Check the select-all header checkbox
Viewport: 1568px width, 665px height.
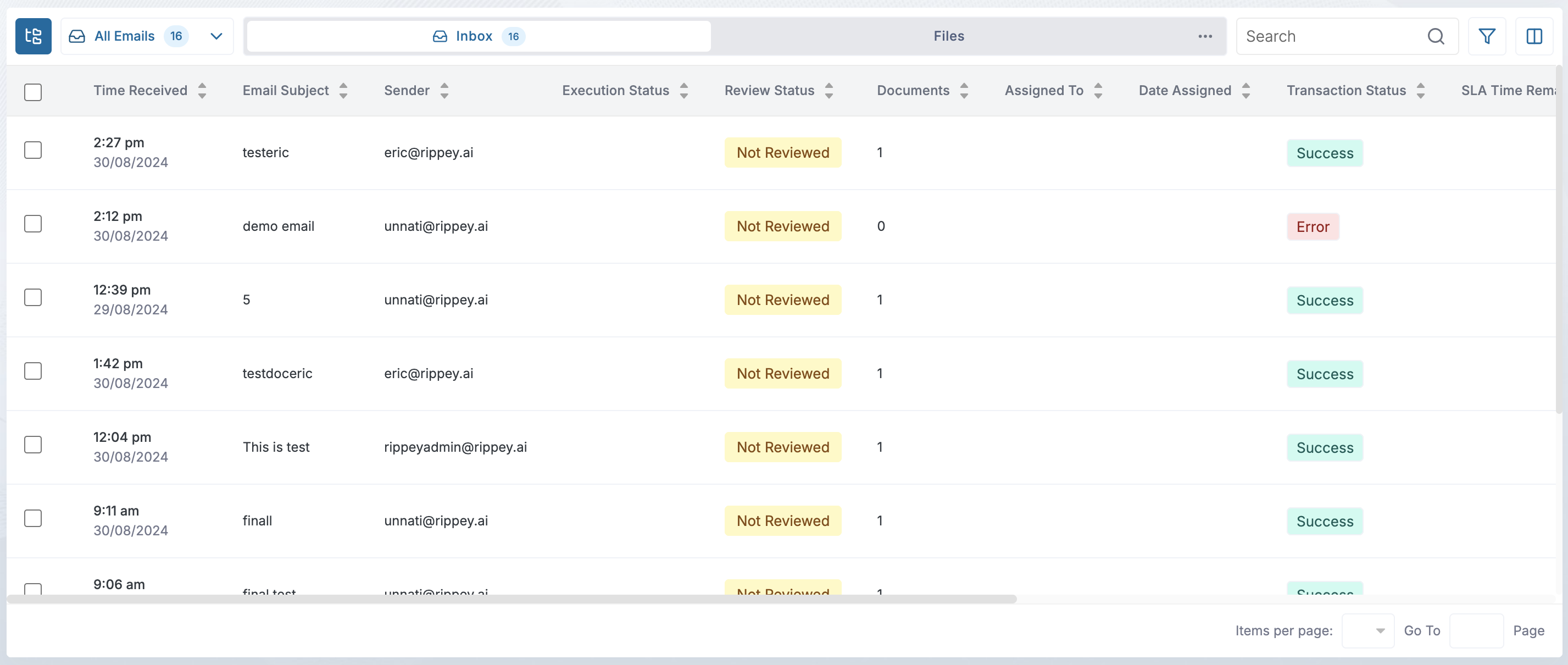[33, 92]
